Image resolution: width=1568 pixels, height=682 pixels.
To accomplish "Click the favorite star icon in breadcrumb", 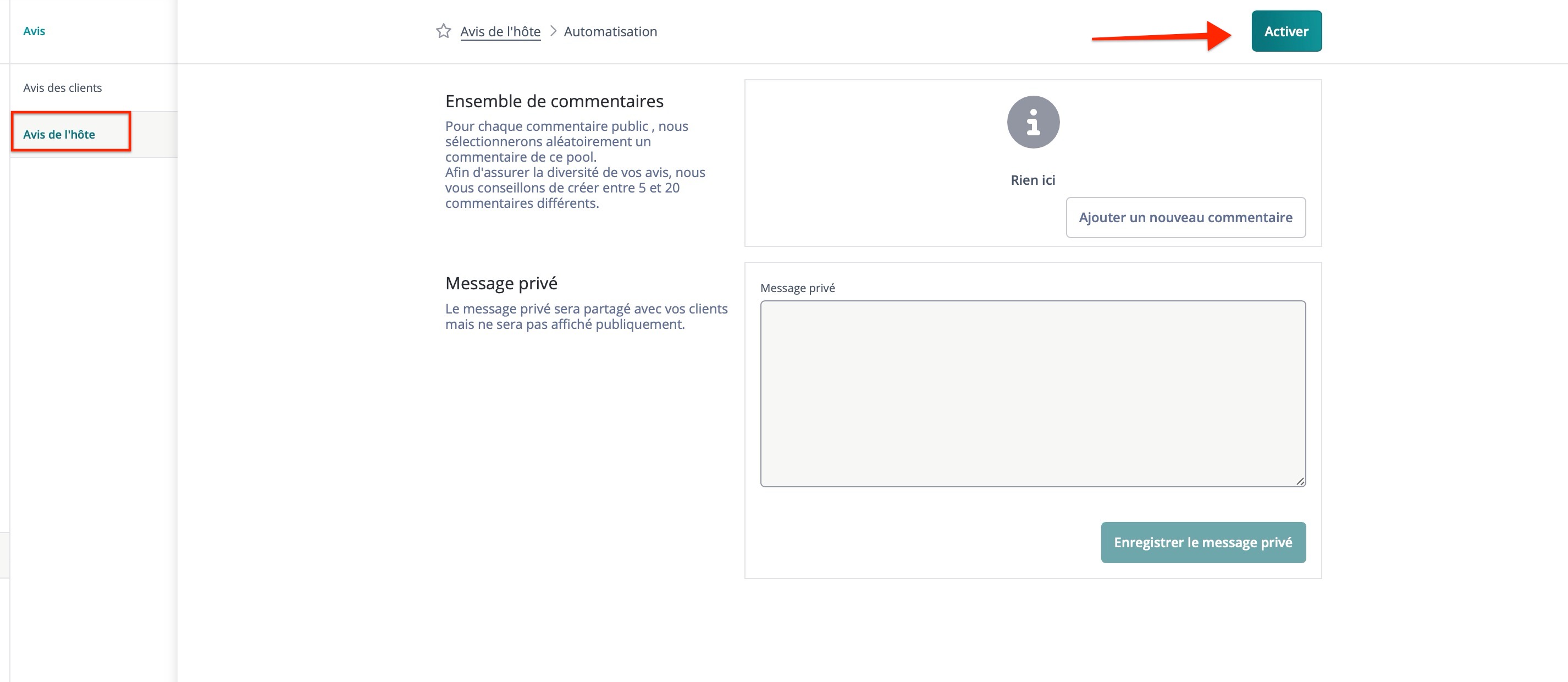I will point(443,31).
